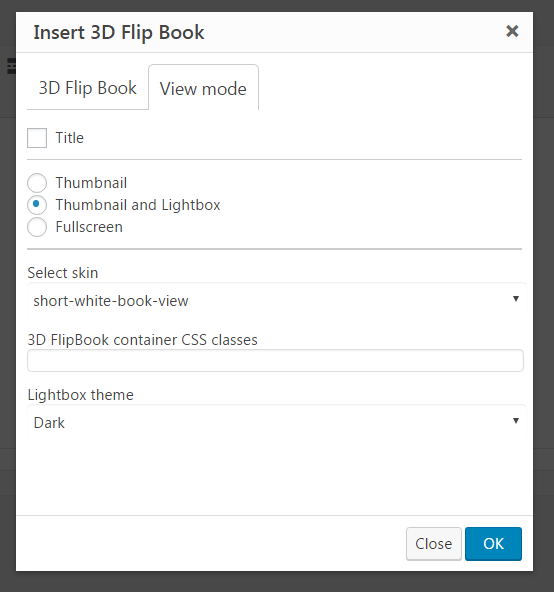554x592 pixels.
Task: Click the Close button
Action: (x=434, y=544)
